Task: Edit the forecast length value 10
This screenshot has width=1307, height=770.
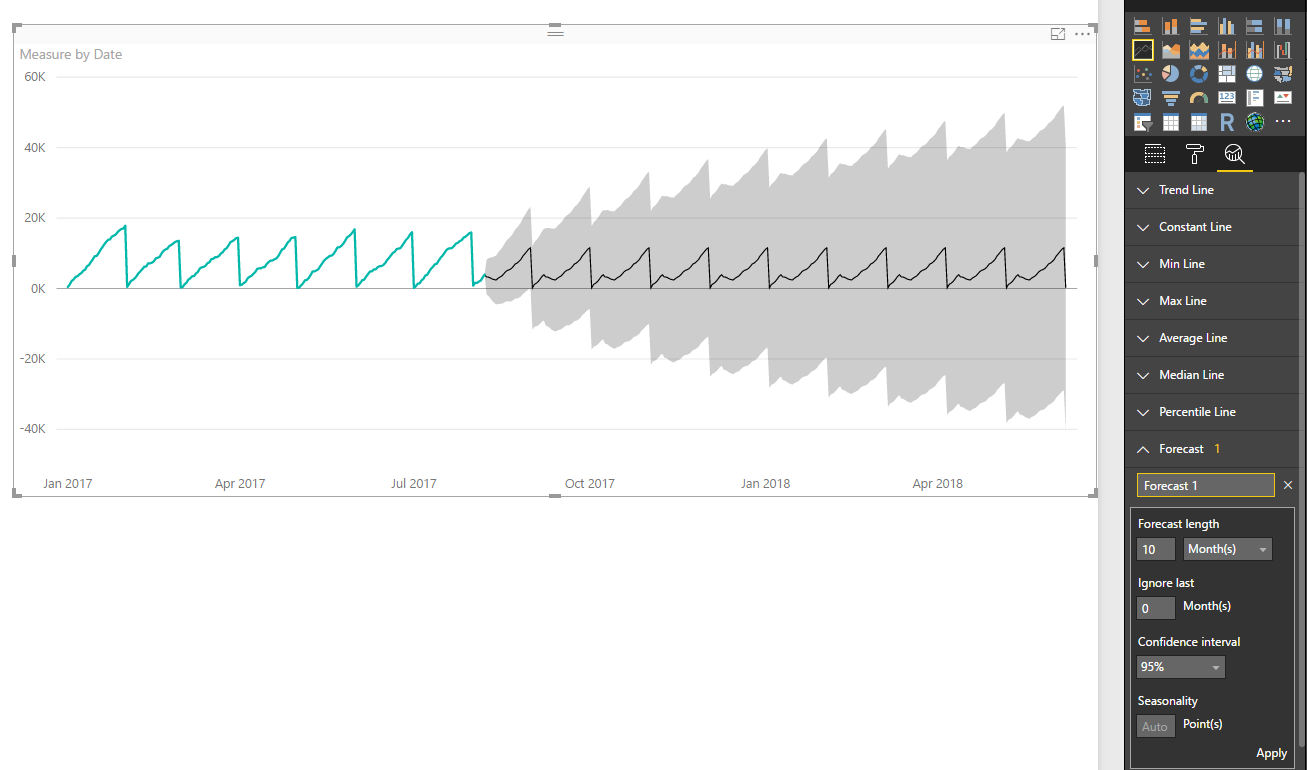Action: [1156, 549]
